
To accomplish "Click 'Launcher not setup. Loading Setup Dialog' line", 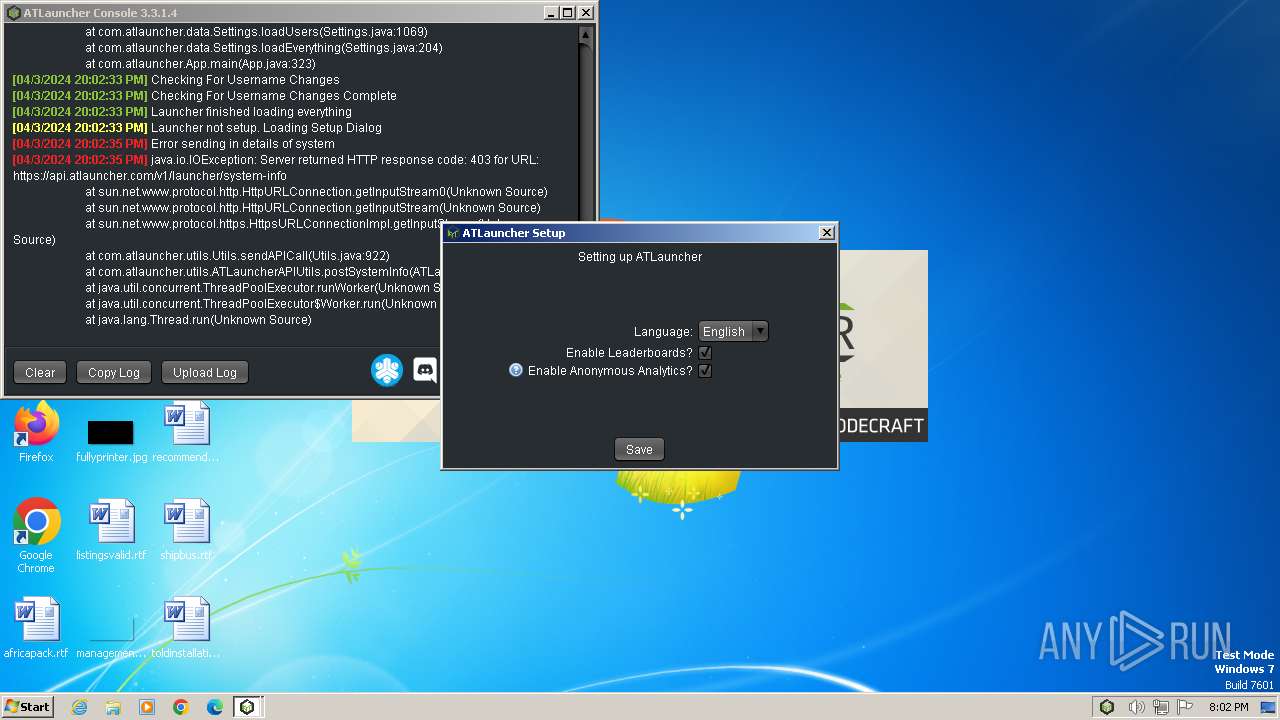I will (266, 128).
